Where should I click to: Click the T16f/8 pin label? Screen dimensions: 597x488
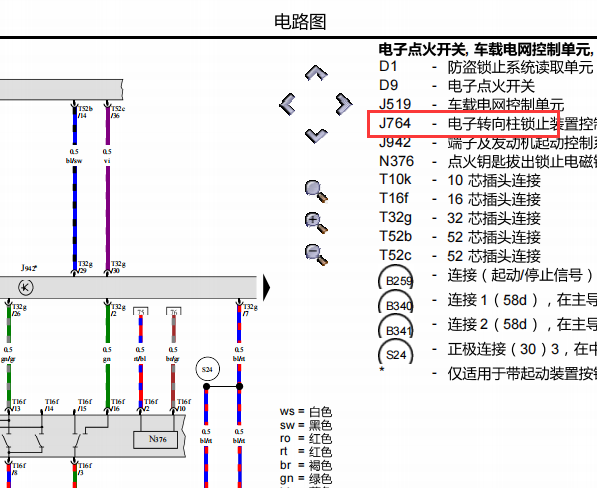(19, 469)
